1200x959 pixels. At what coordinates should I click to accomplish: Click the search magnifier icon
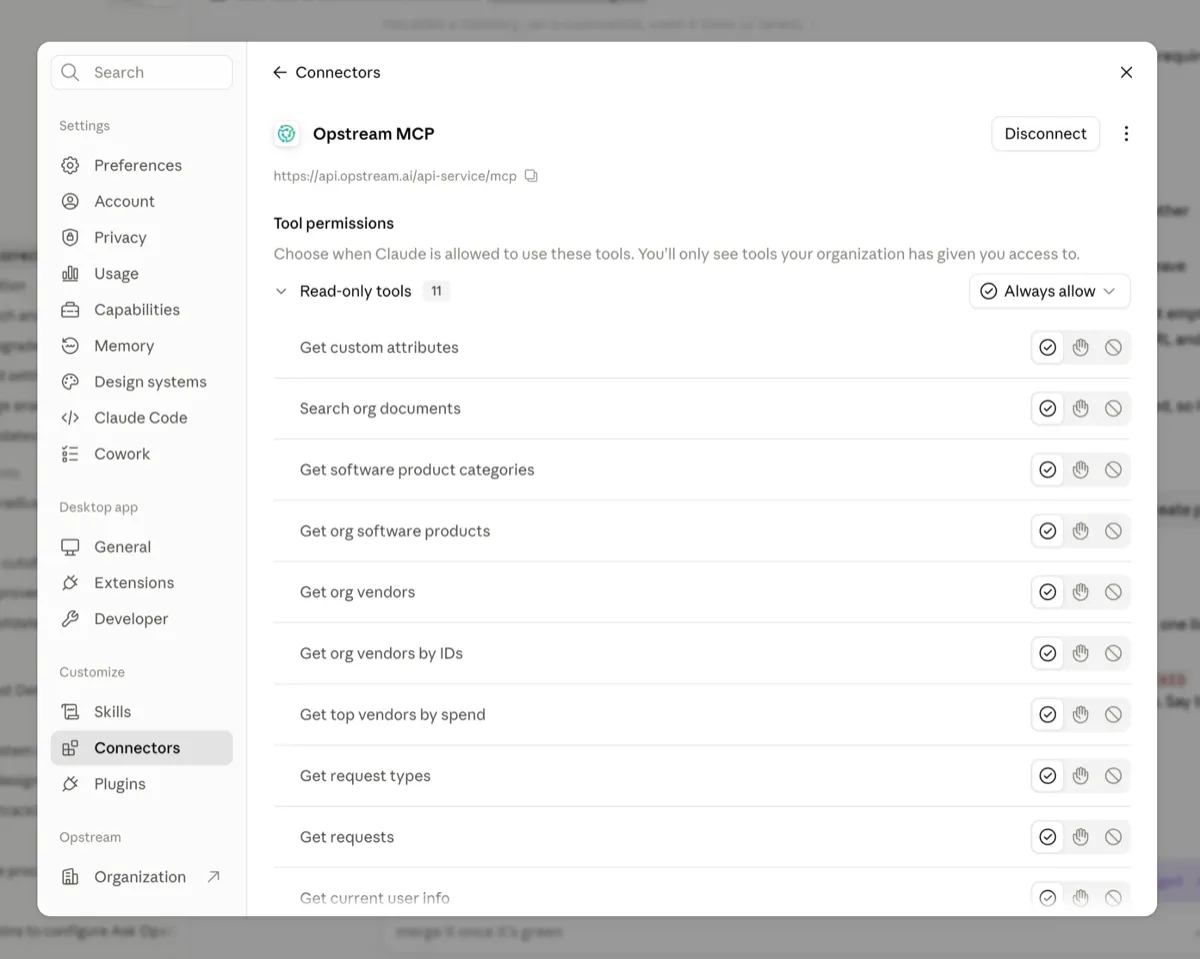70,72
